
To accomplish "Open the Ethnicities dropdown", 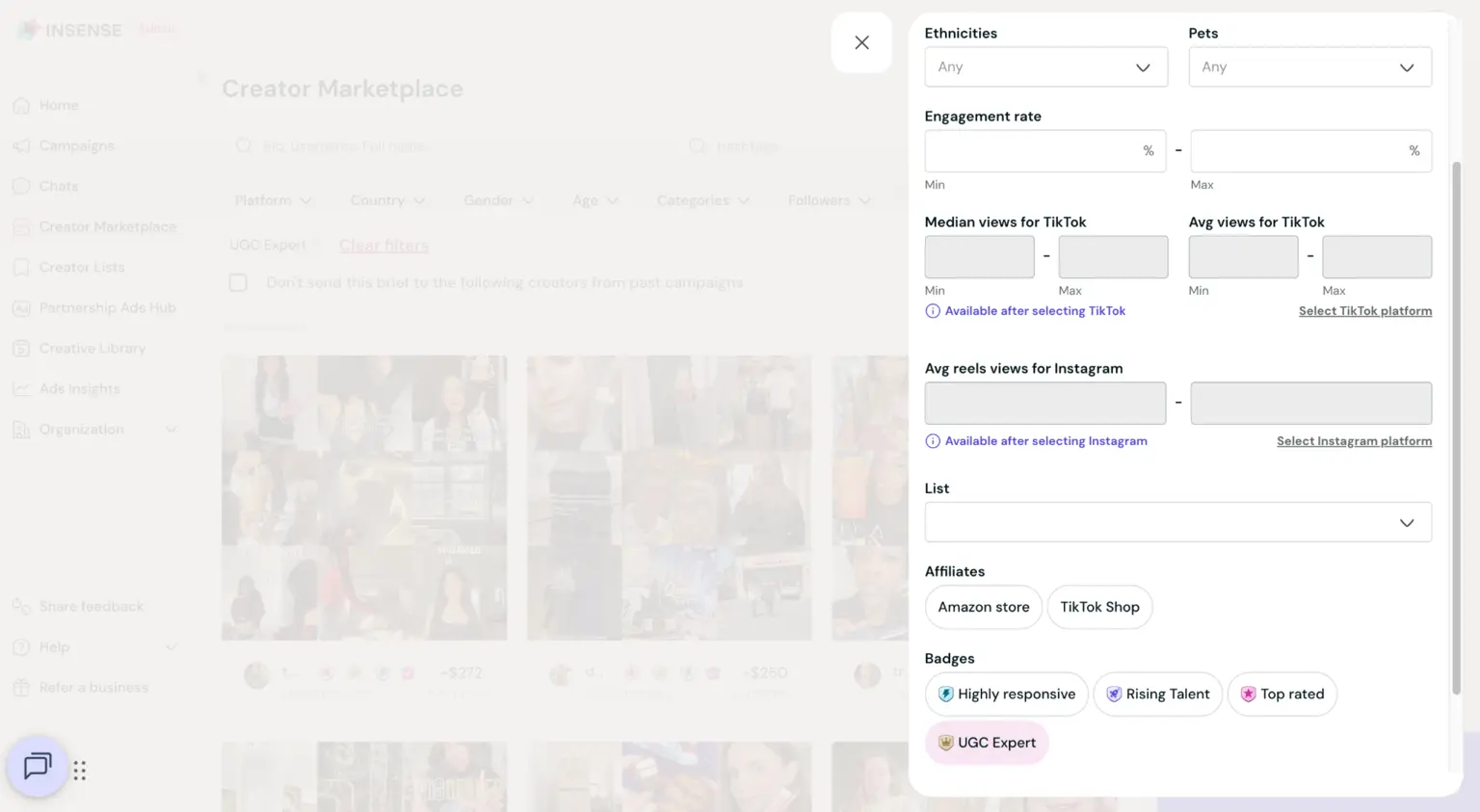I will 1045,67.
